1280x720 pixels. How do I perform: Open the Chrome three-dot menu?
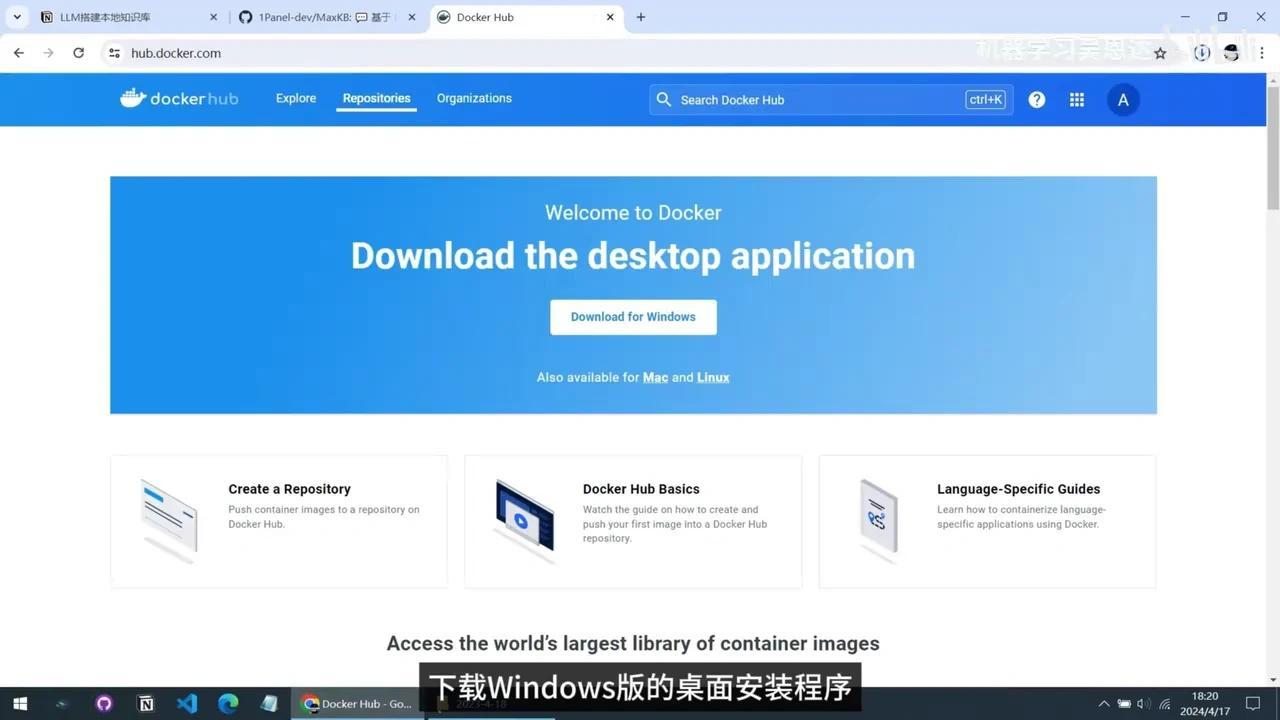tap(1262, 53)
